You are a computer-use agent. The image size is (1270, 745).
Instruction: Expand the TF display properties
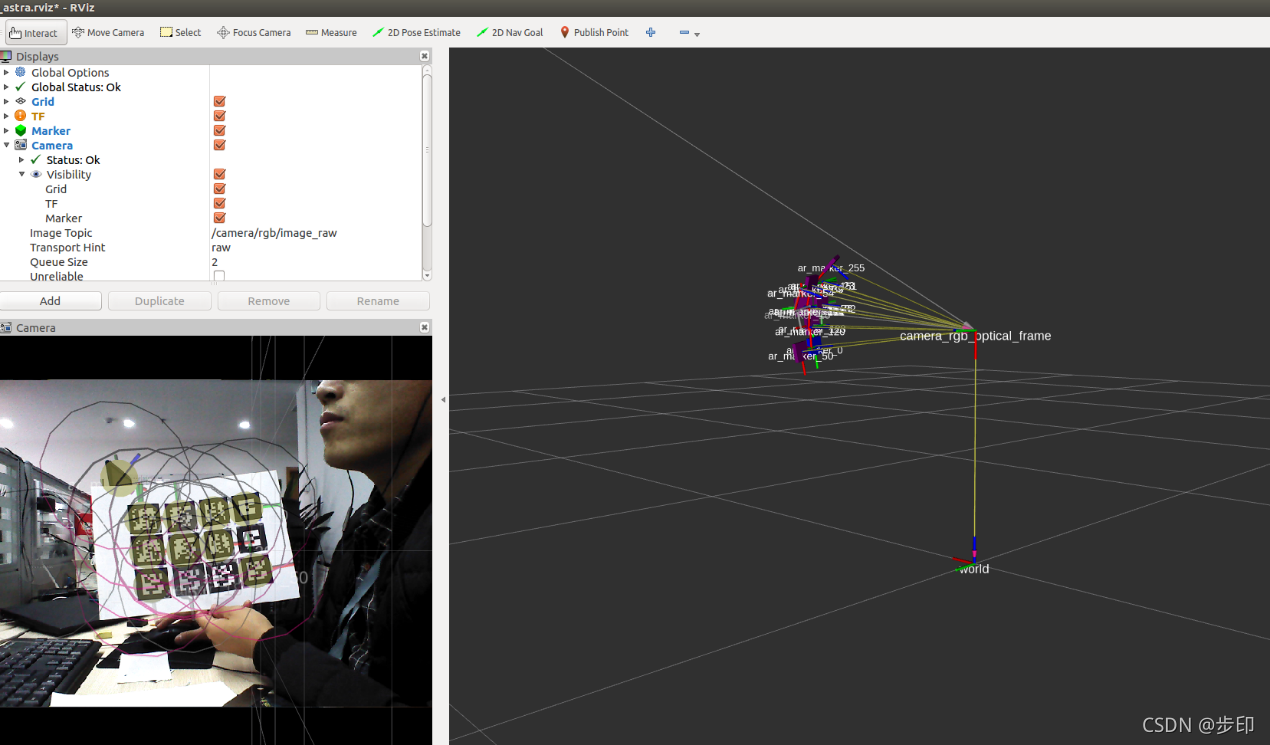6,116
